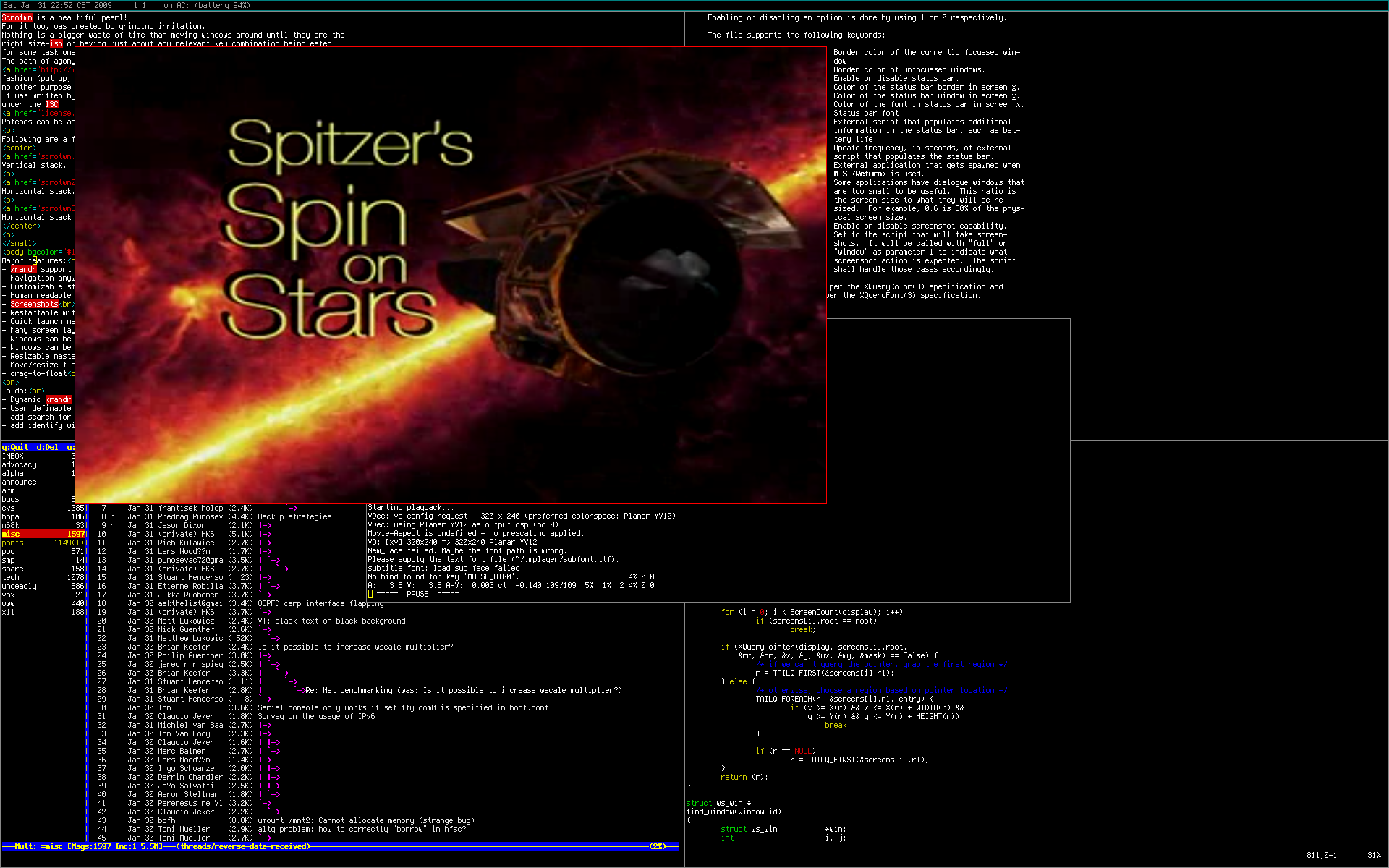Click the highlighted 'ISC' license text
The width and height of the screenshot is (1389, 868).
pyautogui.click(x=51, y=104)
